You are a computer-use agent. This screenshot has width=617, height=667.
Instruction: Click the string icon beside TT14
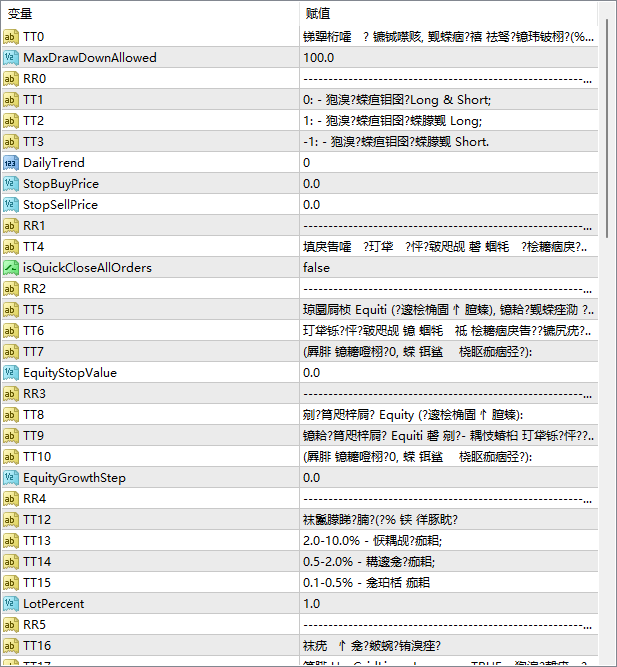point(11,562)
